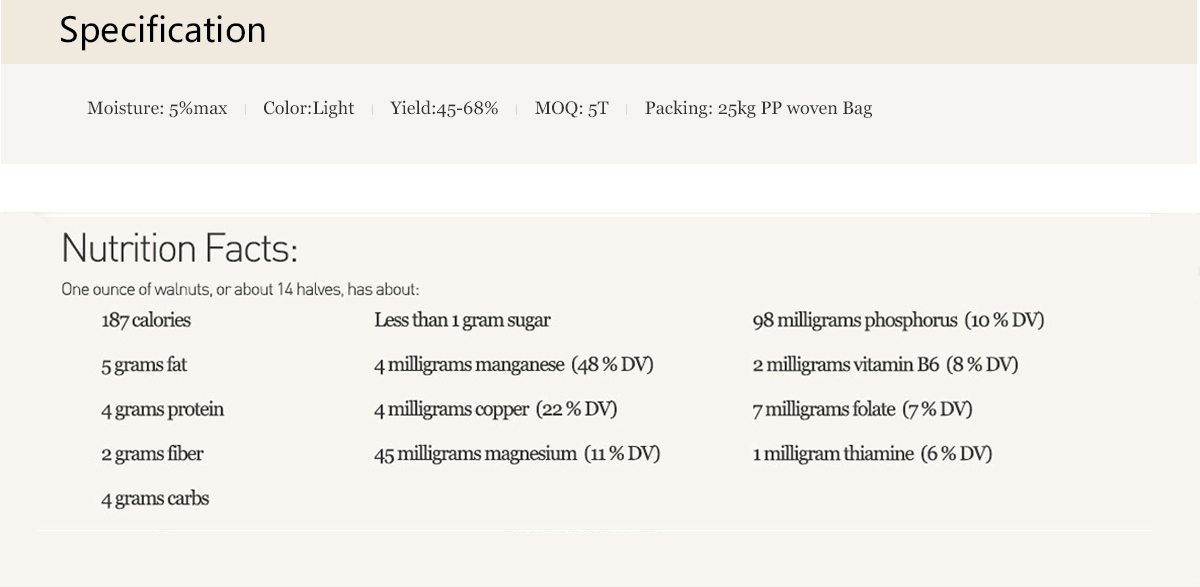Select the 4 grams protein line
Viewport: 1200px width, 587px height.
(x=162, y=410)
